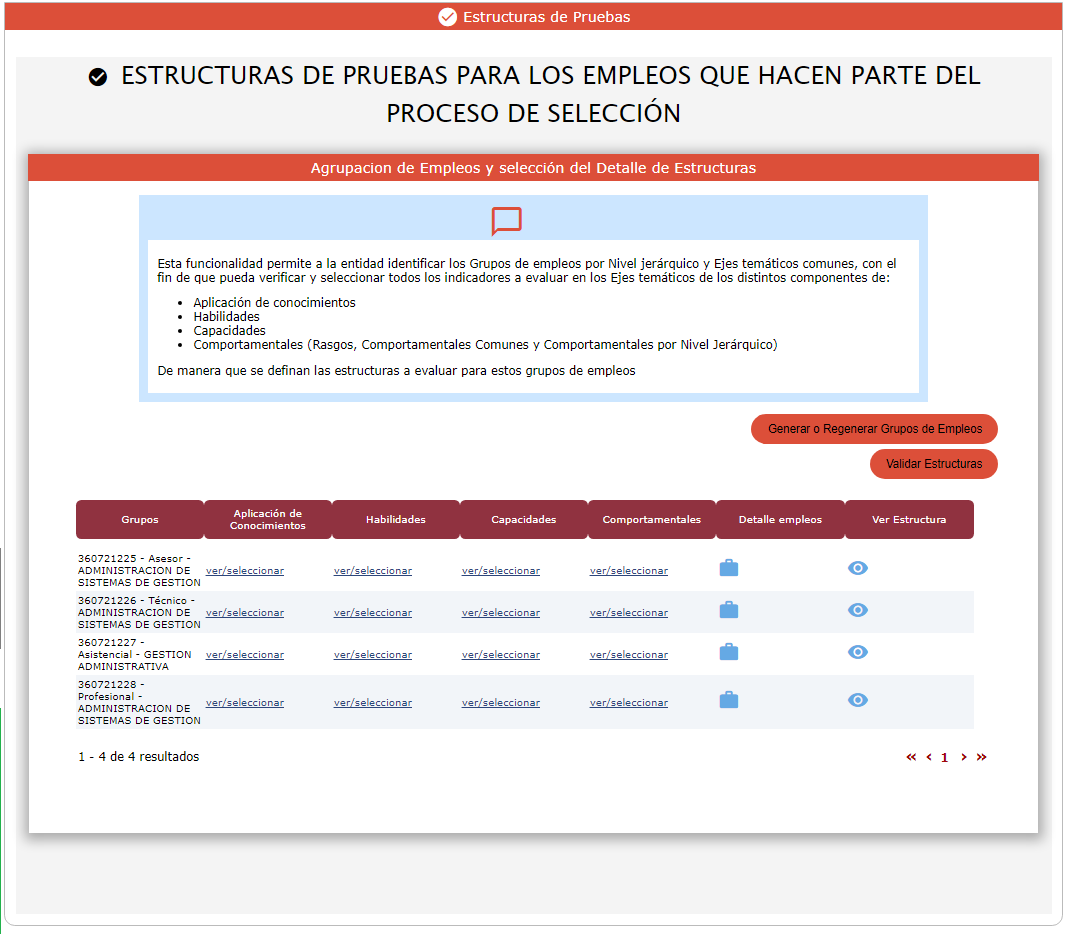Open briefcase icon for Técnico group 360721226
Screen dimensions: 1069x934
click(x=729, y=610)
